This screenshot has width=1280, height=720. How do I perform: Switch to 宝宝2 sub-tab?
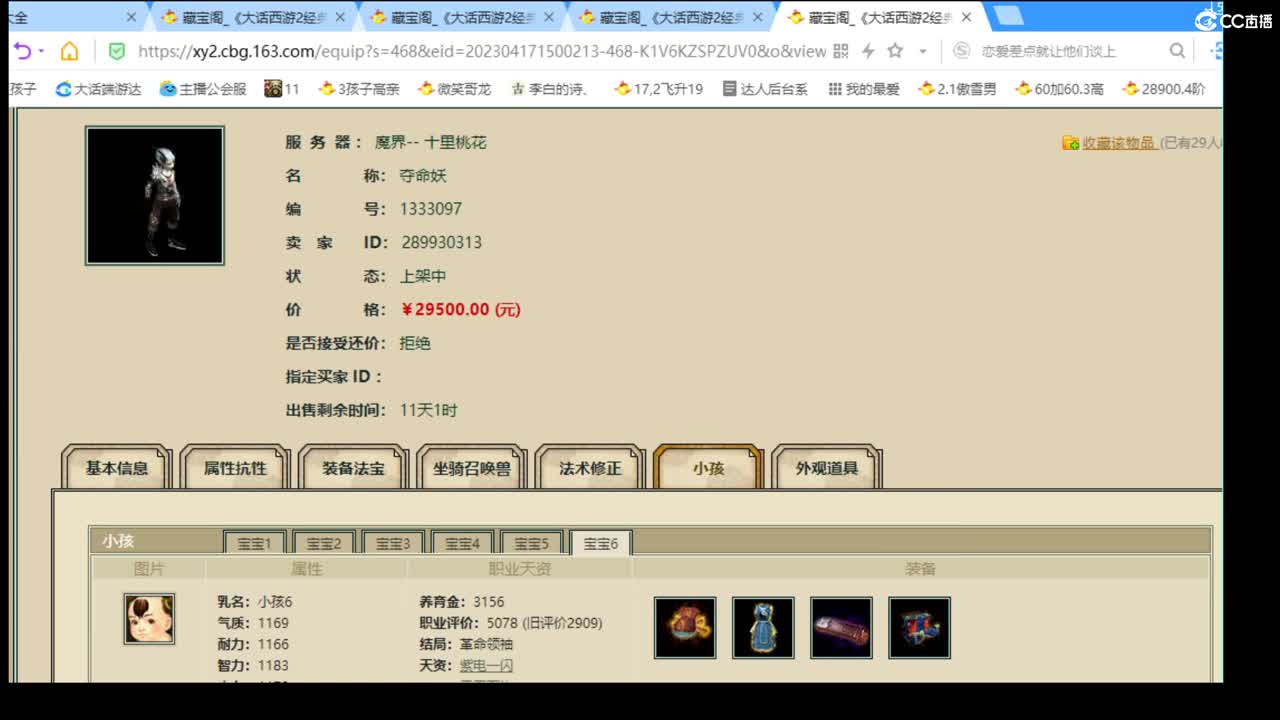coord(324,543)
